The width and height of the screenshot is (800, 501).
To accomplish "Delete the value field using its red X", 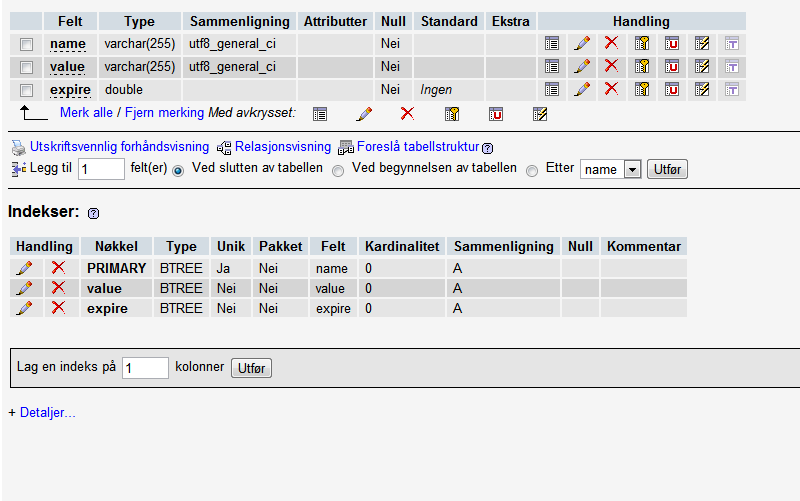I will 612,66.
